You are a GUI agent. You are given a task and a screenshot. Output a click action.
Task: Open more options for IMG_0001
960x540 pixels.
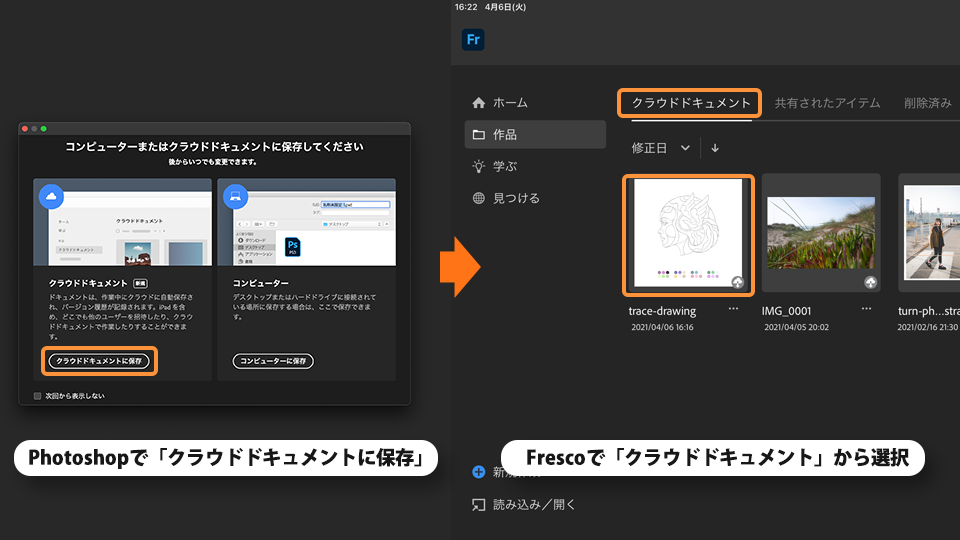(x=866, y=309)
